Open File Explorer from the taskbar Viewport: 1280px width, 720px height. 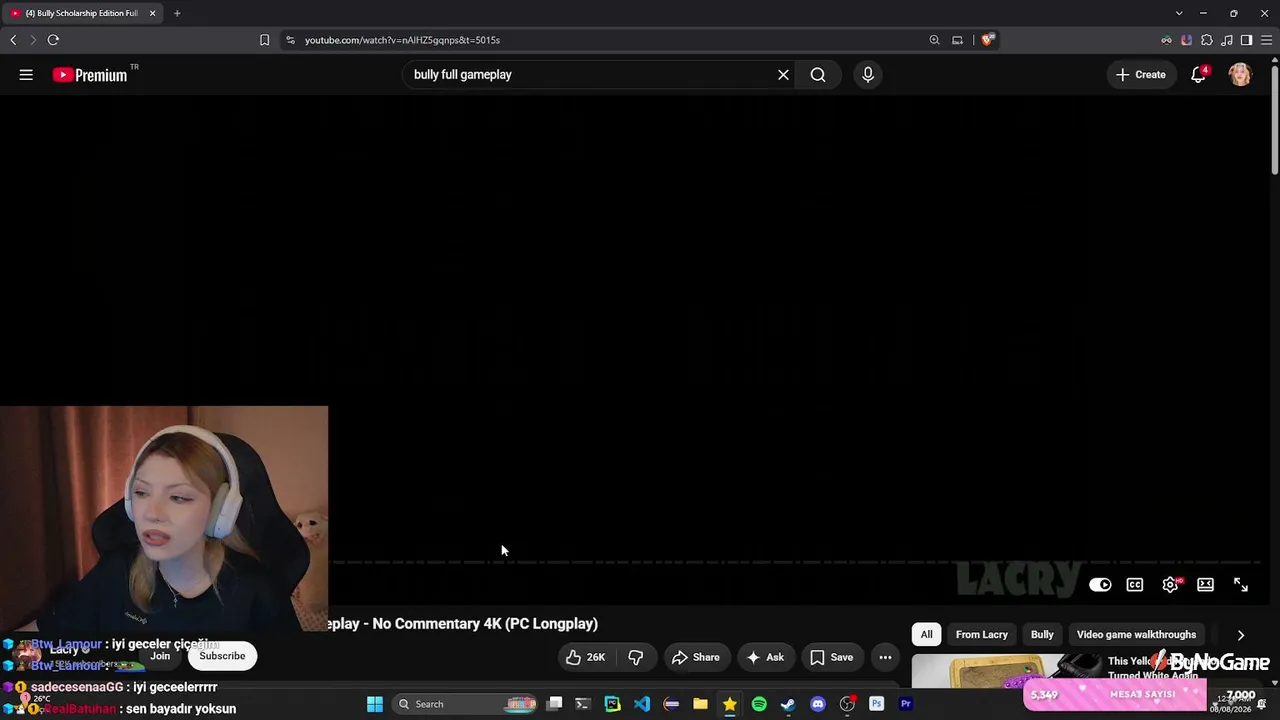pos(701,704)
